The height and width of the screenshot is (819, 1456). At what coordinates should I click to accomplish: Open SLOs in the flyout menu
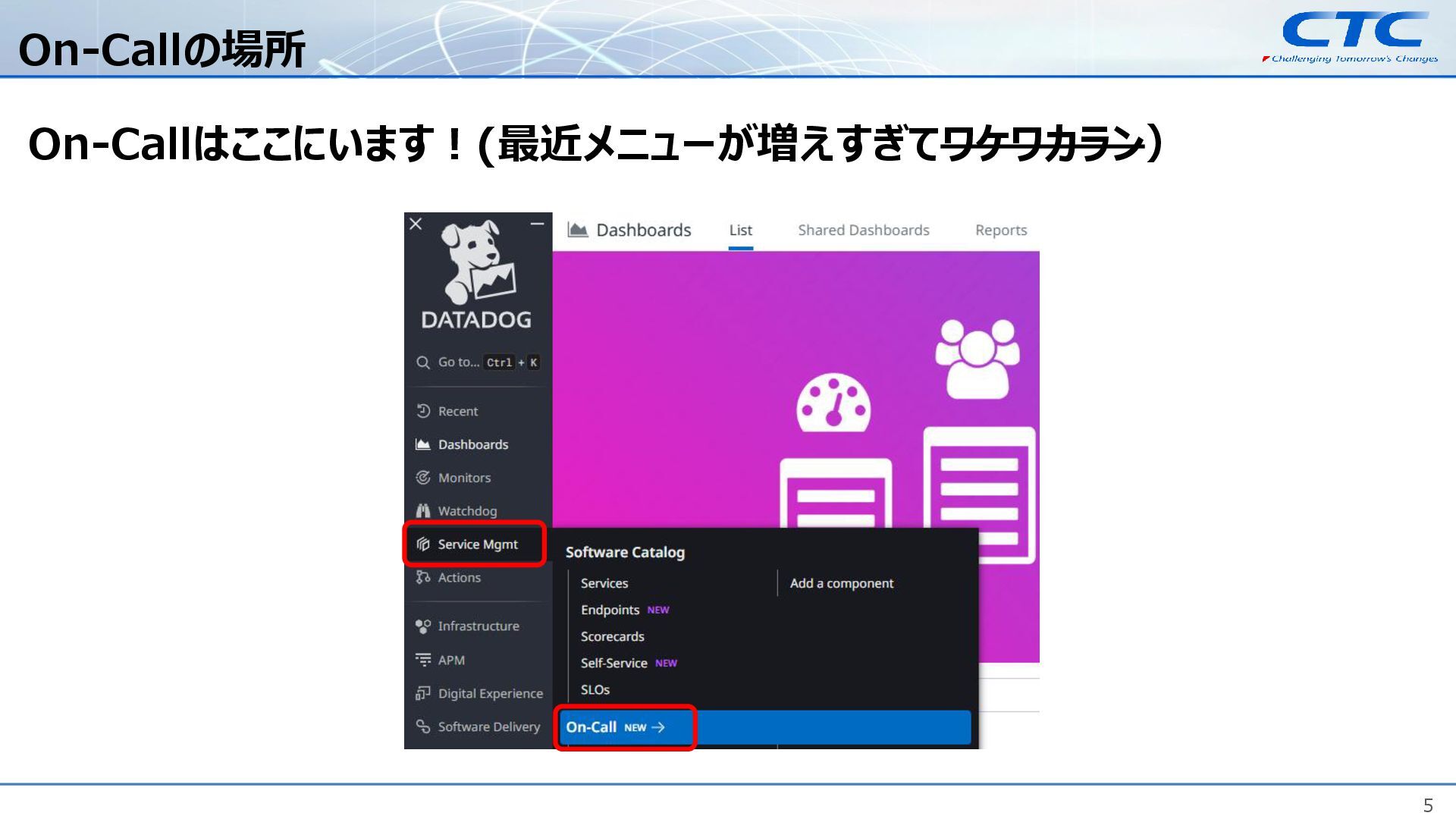click(595, 689)
